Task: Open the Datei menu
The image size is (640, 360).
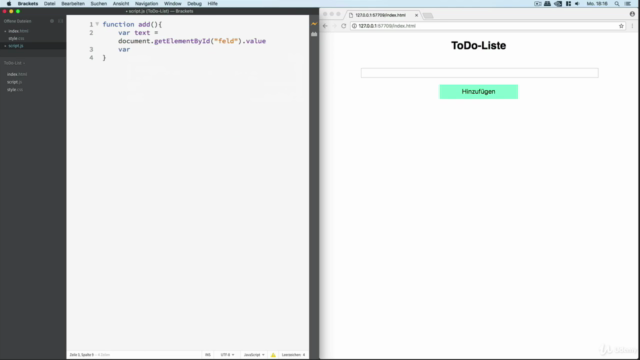Action: (49, 4)
